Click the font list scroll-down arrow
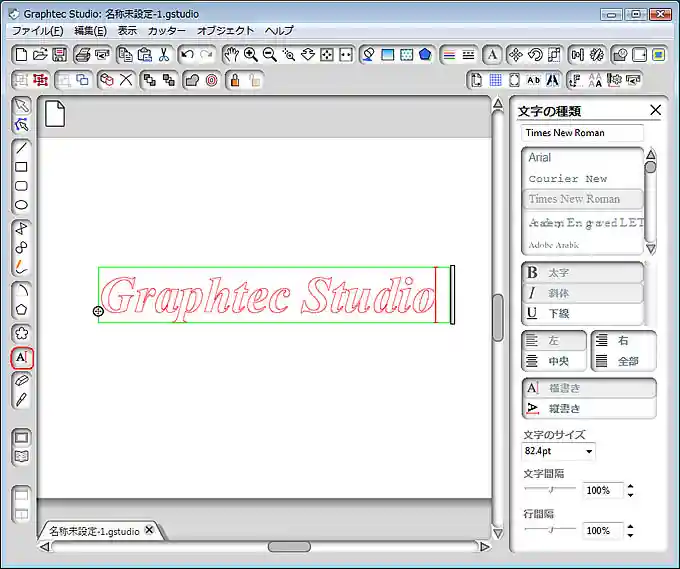Viewport: 680px width, 569px height. click(651, 249)
